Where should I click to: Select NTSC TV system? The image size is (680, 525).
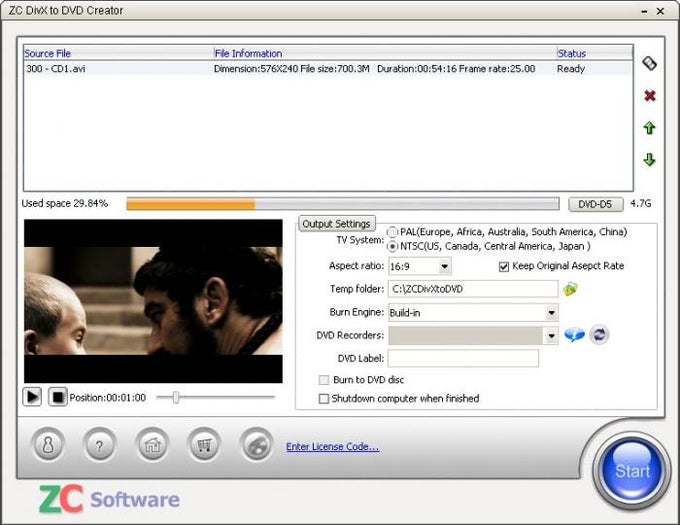coord(392,246)
